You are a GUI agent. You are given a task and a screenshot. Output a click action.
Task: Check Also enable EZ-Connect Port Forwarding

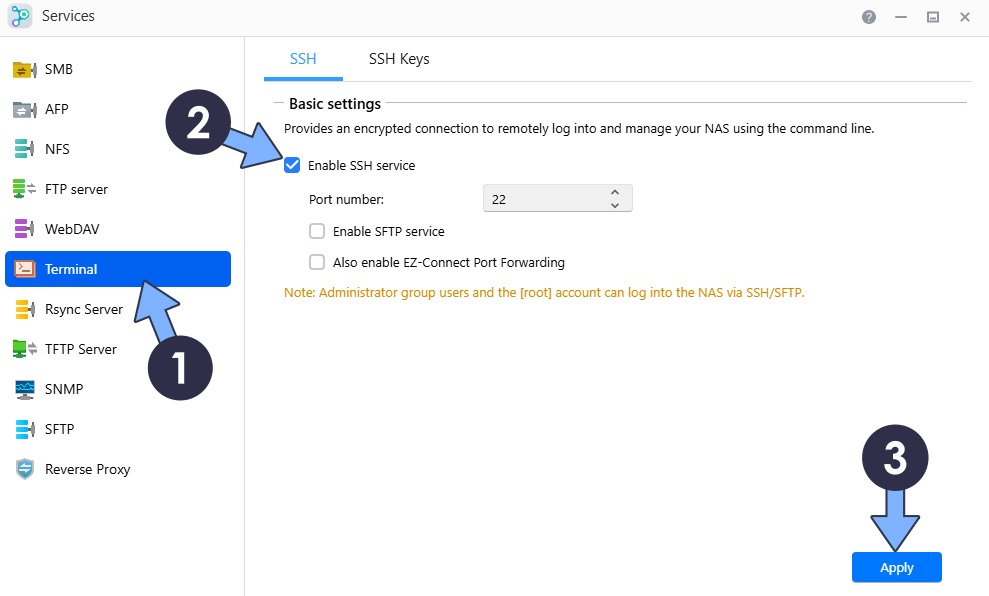click(317, 262)
